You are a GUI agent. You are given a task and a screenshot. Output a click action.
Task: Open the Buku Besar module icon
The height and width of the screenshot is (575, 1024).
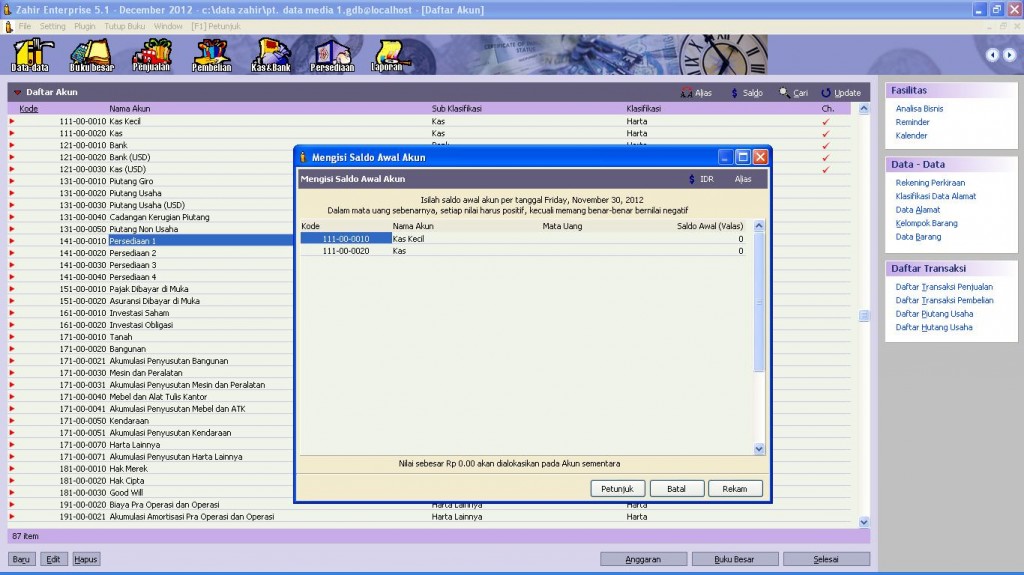pos(91,56)
